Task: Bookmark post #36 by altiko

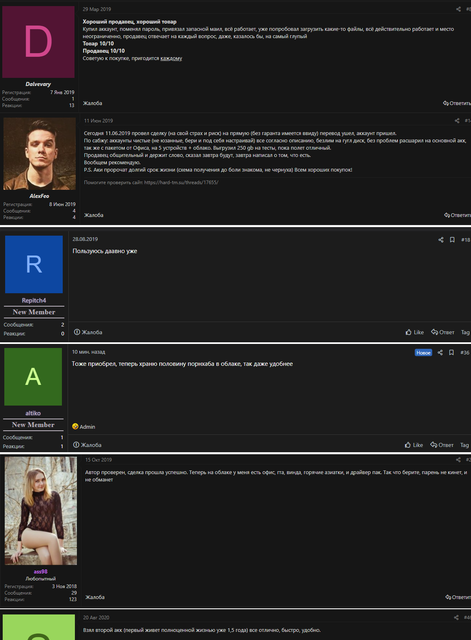Action: tap(451, 353)
